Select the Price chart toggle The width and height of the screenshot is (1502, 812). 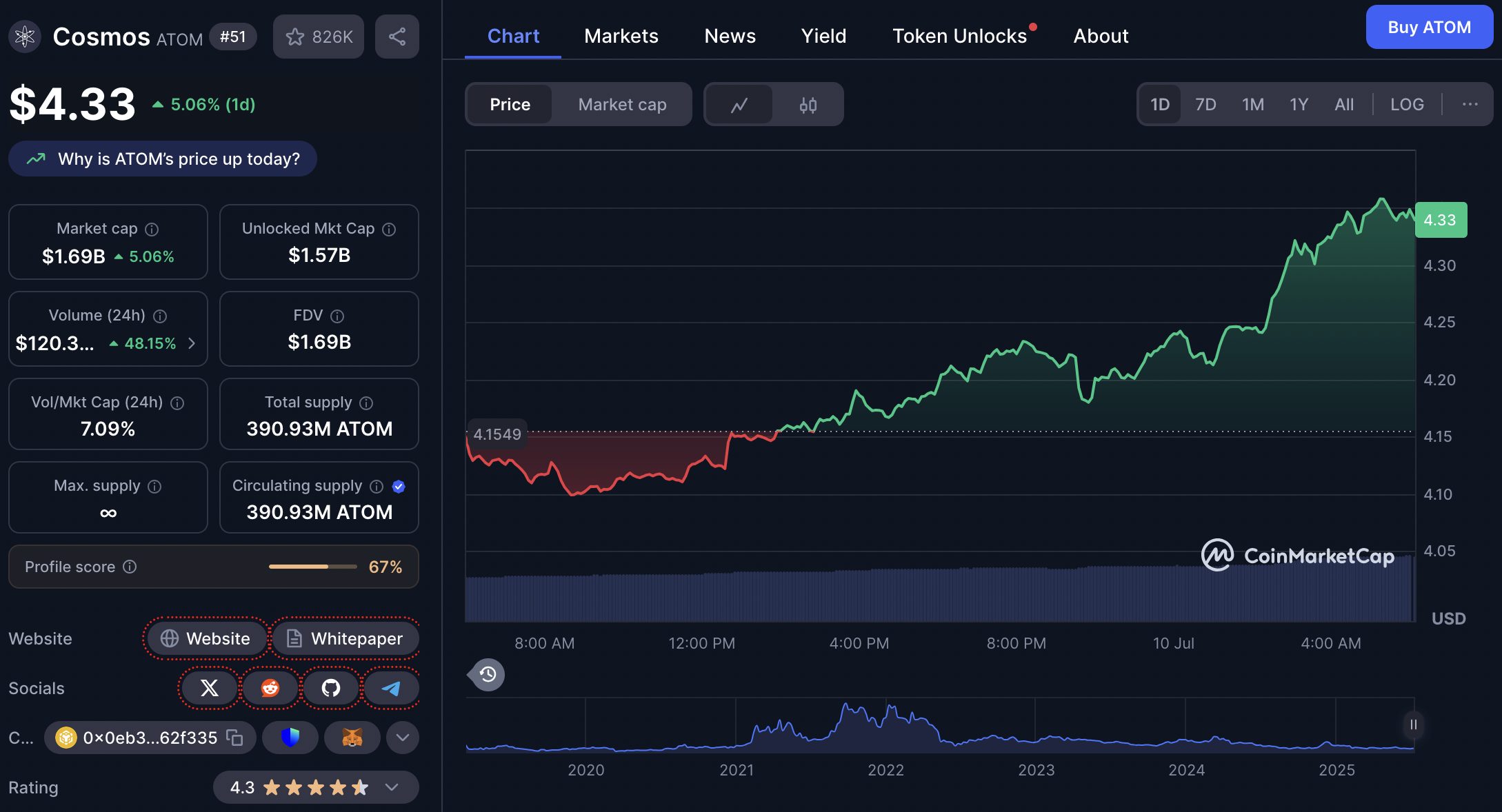click(510, 105)
